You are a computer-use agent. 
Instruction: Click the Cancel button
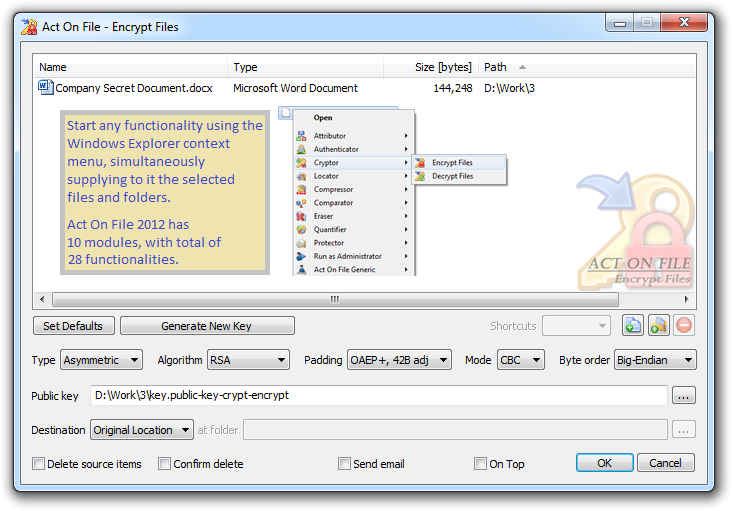[x=666, y=463]
